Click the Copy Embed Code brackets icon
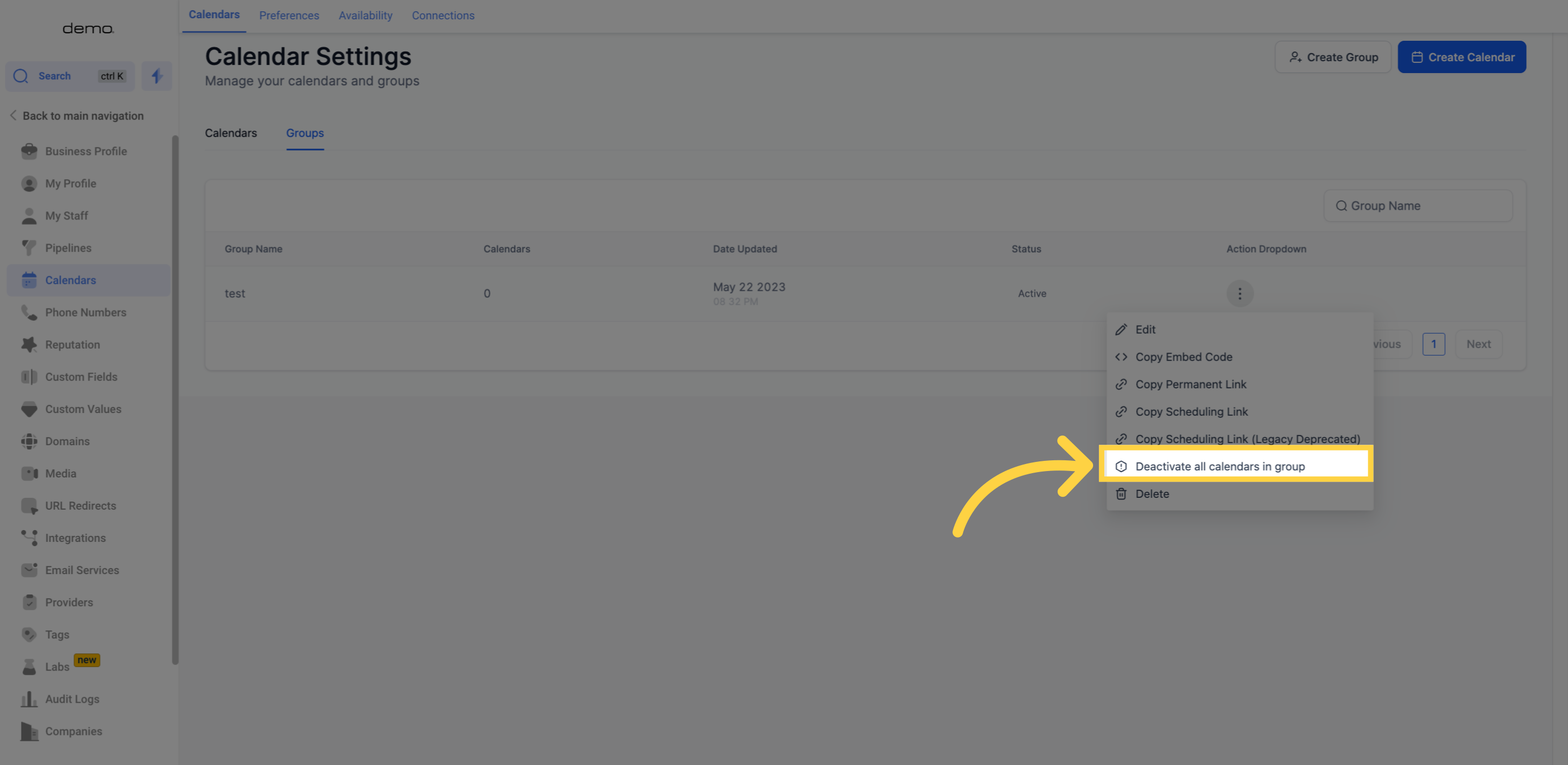 (1120, 357)
